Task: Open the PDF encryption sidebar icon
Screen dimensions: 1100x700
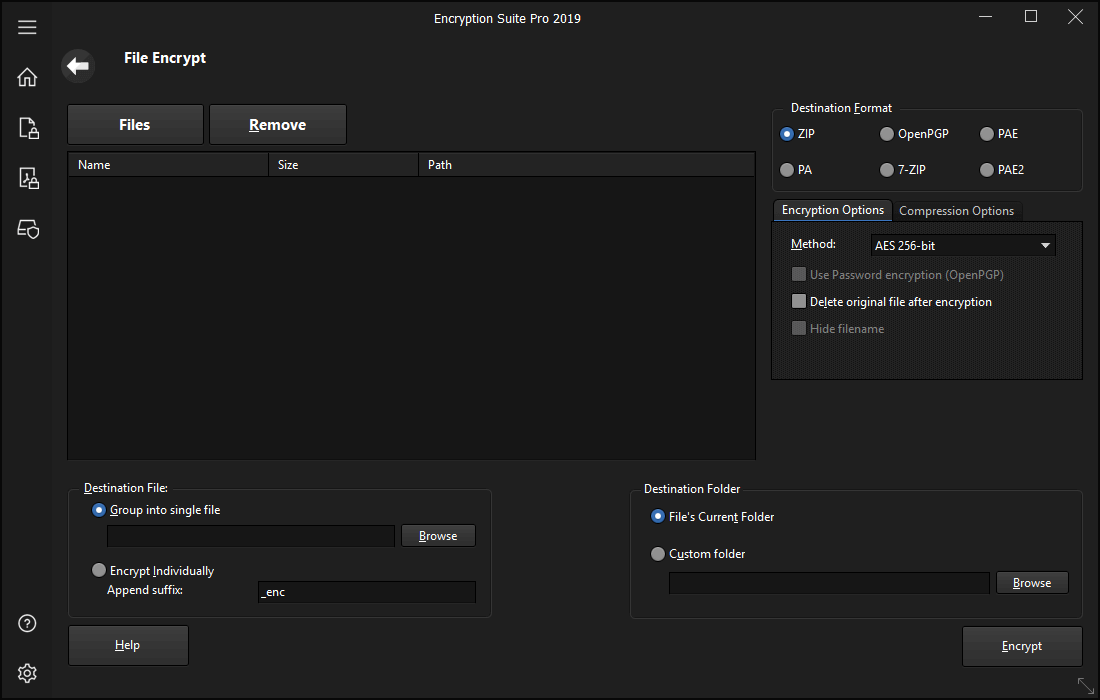Action: click(x=28, y=179)
